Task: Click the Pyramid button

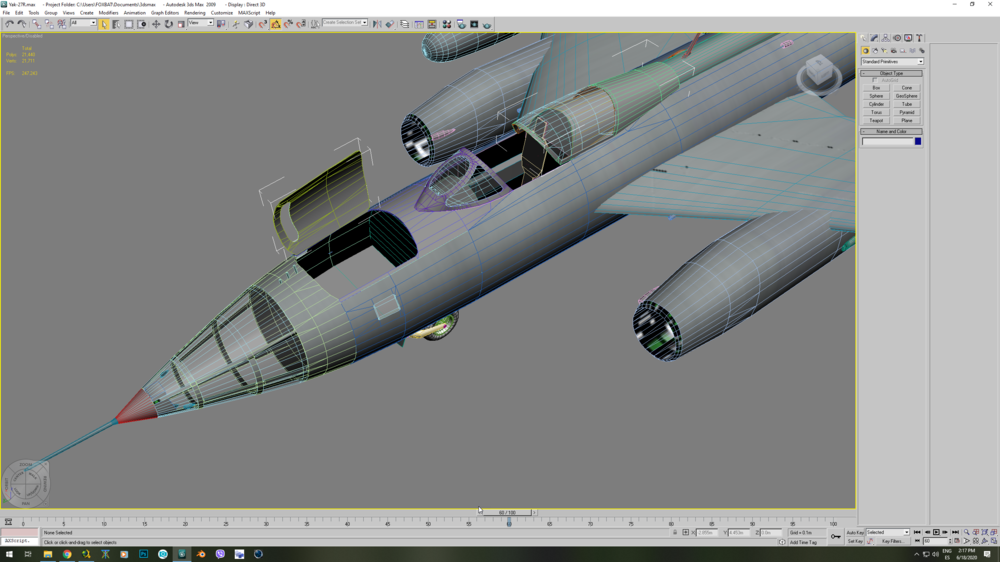Action: (x=906, y=112)
